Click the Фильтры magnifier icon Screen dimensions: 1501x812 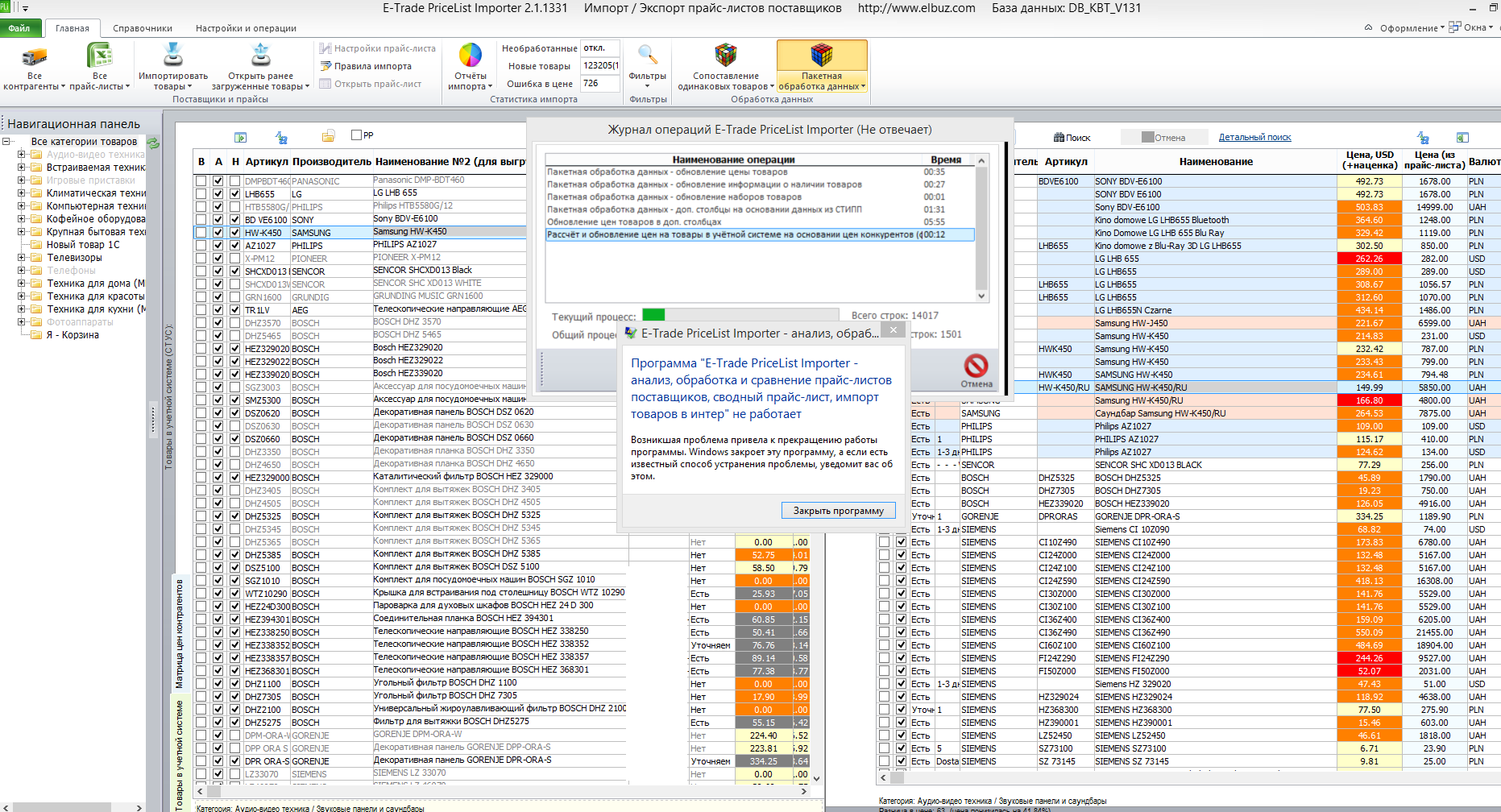[x=647, y=55]
